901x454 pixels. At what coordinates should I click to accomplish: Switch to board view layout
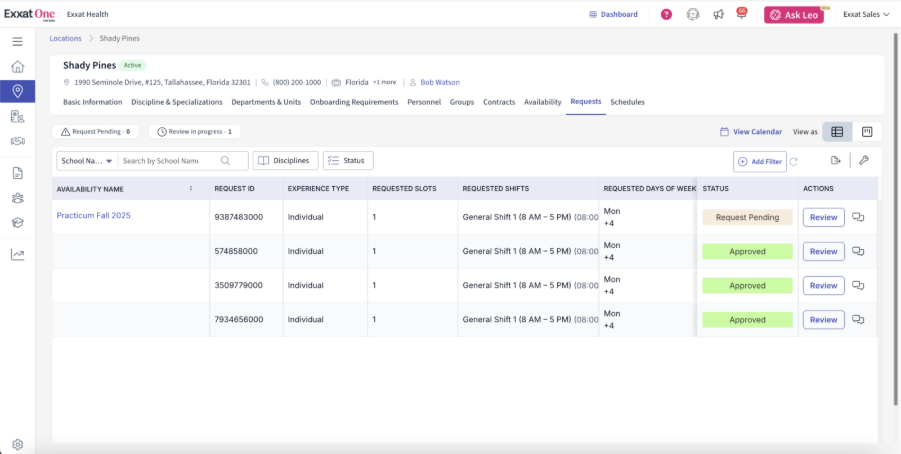tap(867, 131)
